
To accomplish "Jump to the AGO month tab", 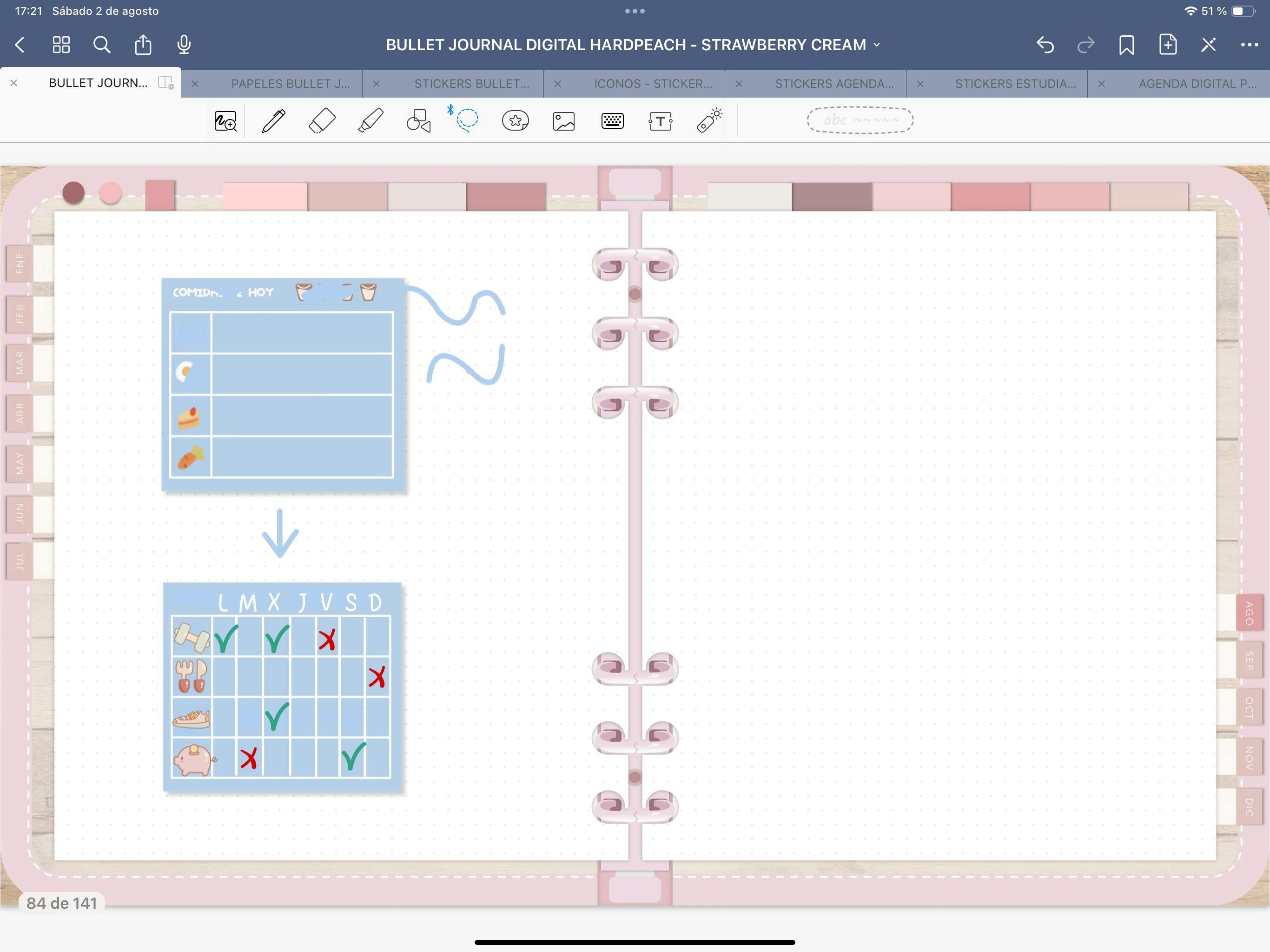I will click(1248, 613).
